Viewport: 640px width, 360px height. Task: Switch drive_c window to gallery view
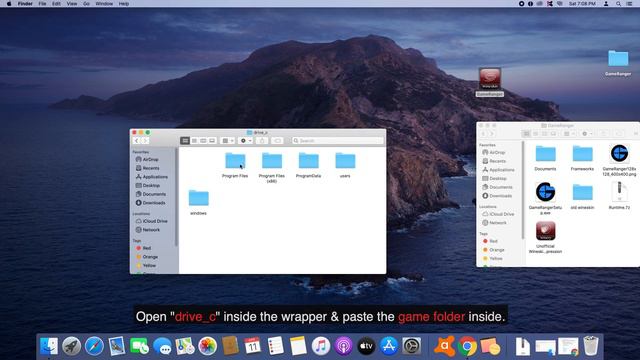[212, 140]
